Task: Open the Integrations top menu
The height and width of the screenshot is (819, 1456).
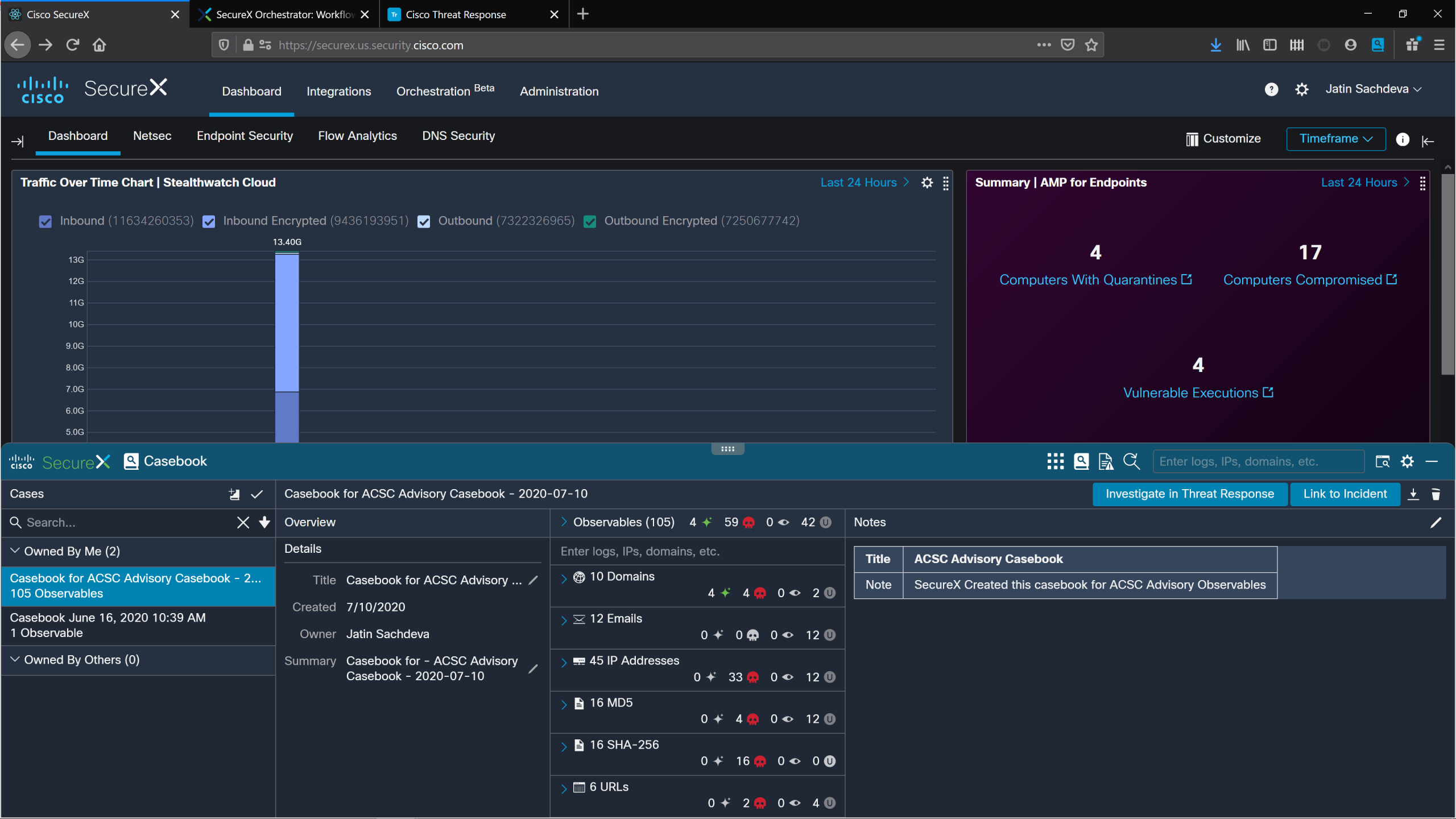Action: click(x=338, y=92)
